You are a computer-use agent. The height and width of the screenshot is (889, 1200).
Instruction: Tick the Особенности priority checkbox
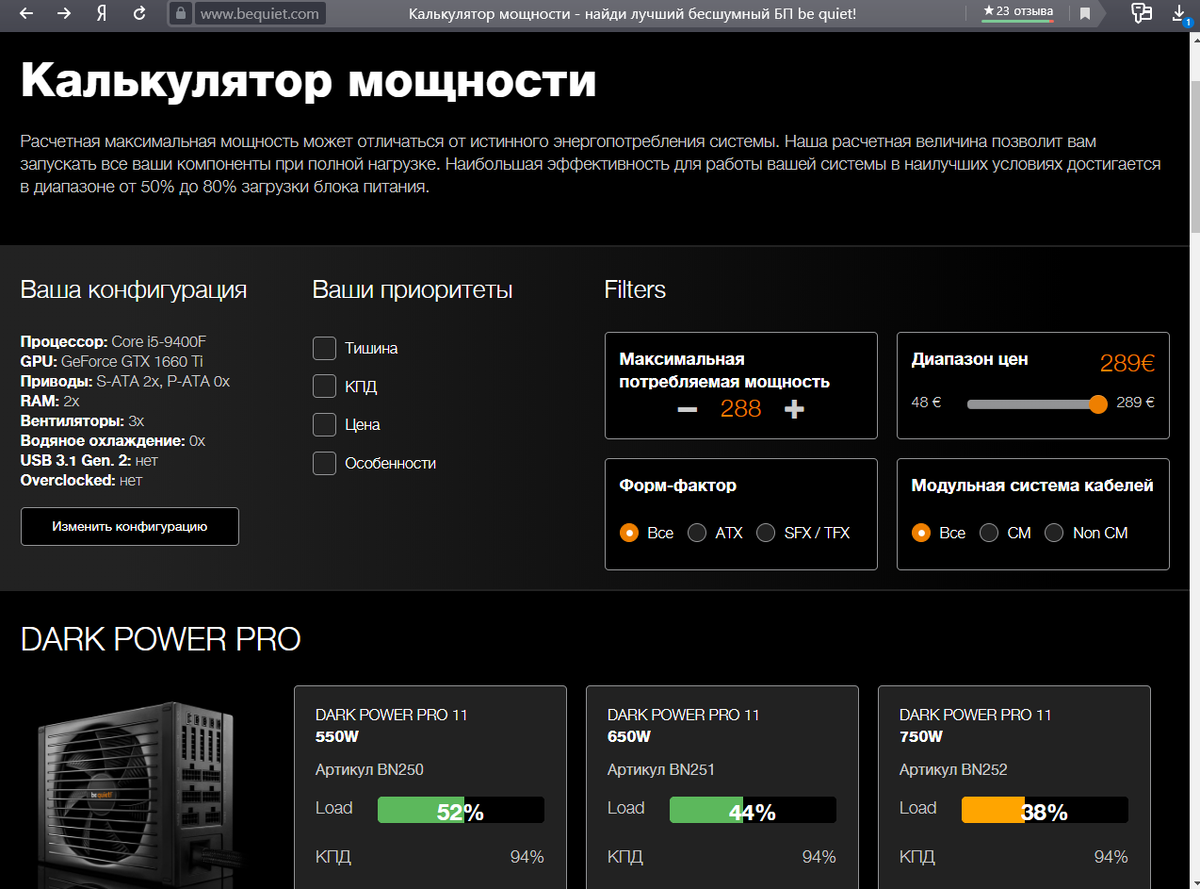pyautogui.click(x=324, y=463)
